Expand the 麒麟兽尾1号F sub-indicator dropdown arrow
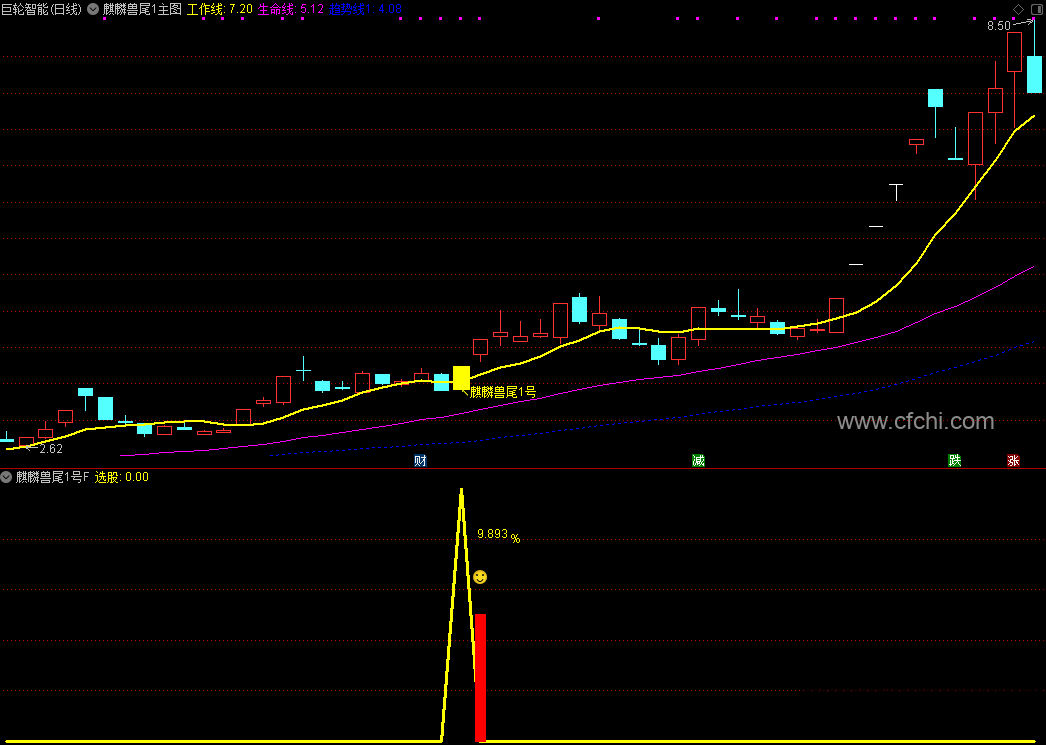 tap(7, 477)
